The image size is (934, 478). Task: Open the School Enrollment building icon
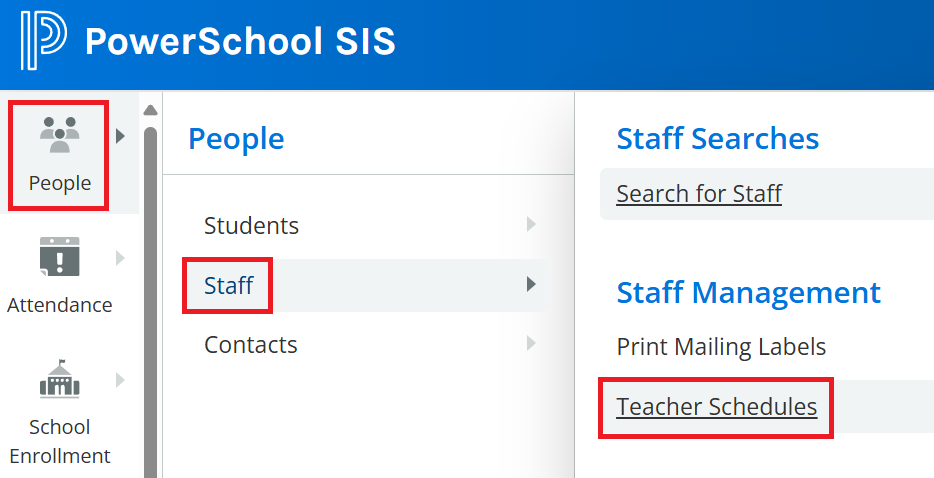pos(59,379)
